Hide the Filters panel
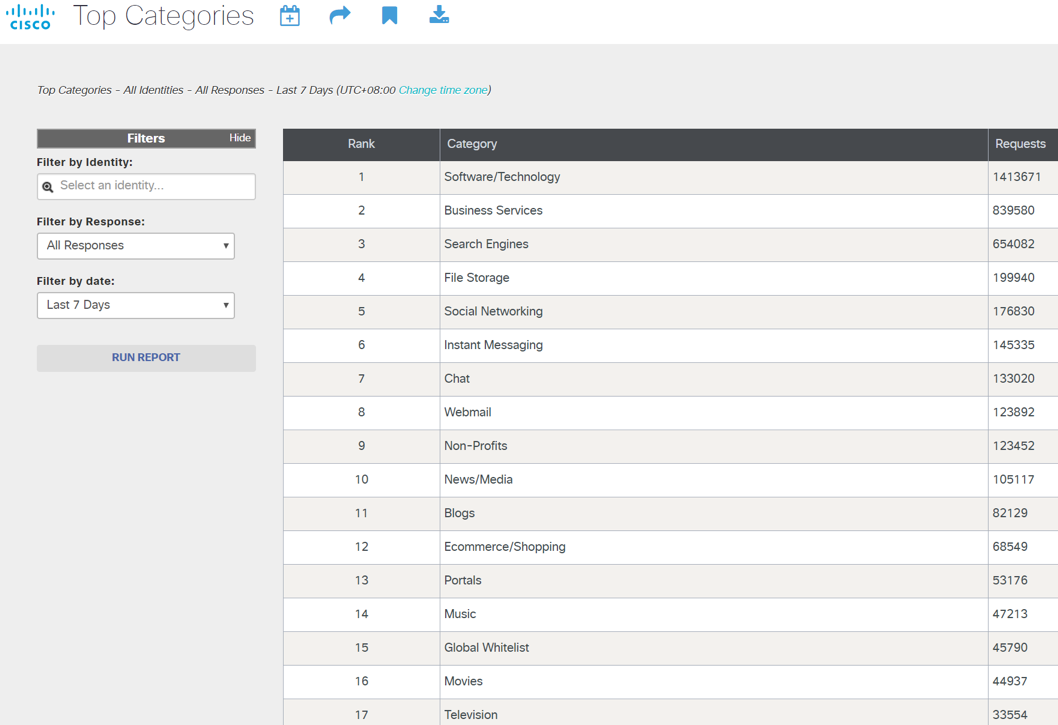The height and width of the screenshot is (725, 1058). 240,138
